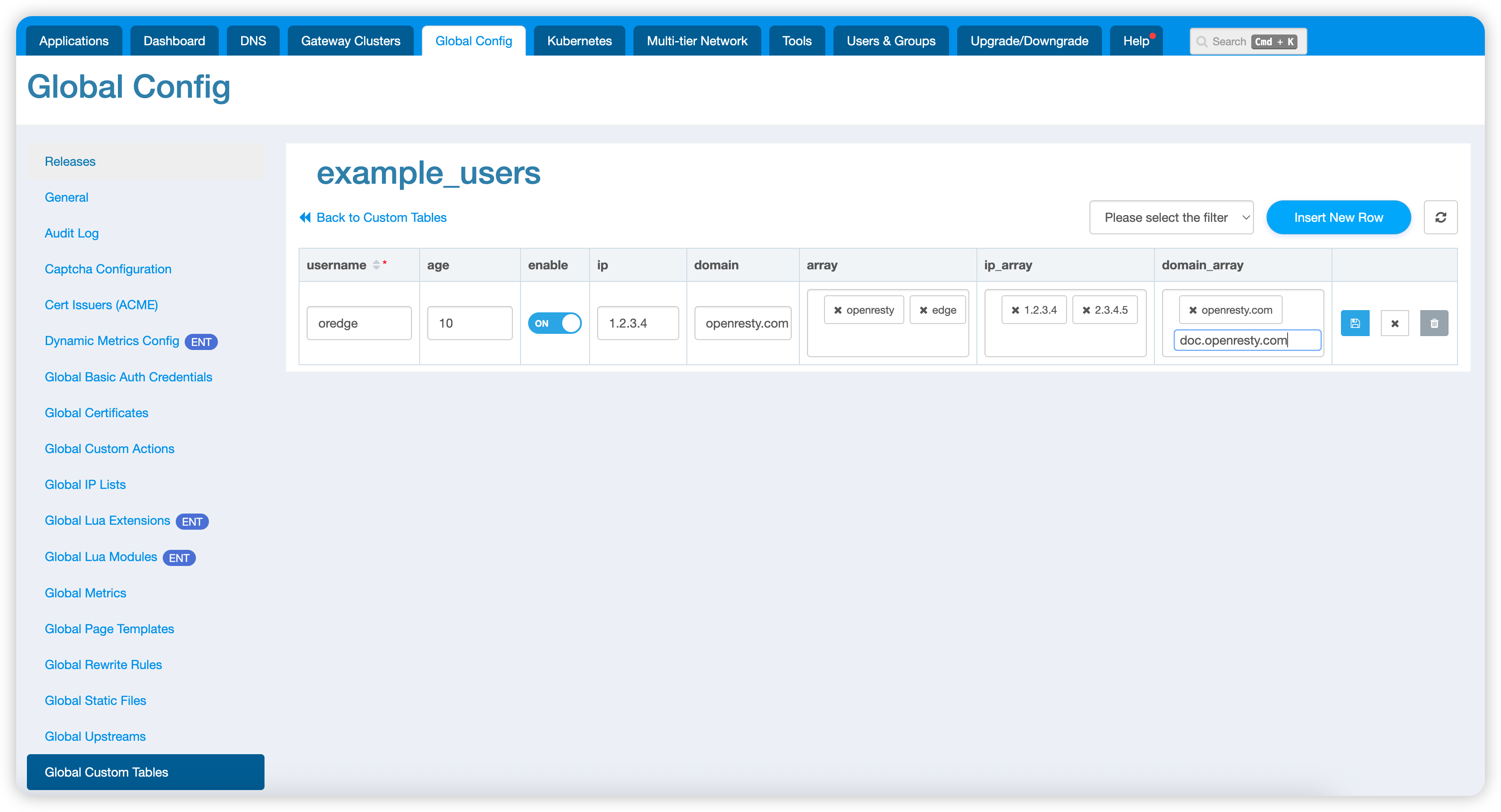This screenshot has width=1501, height=812.
Task: Open the Kubernetes tab
Action: click(579, 41)
